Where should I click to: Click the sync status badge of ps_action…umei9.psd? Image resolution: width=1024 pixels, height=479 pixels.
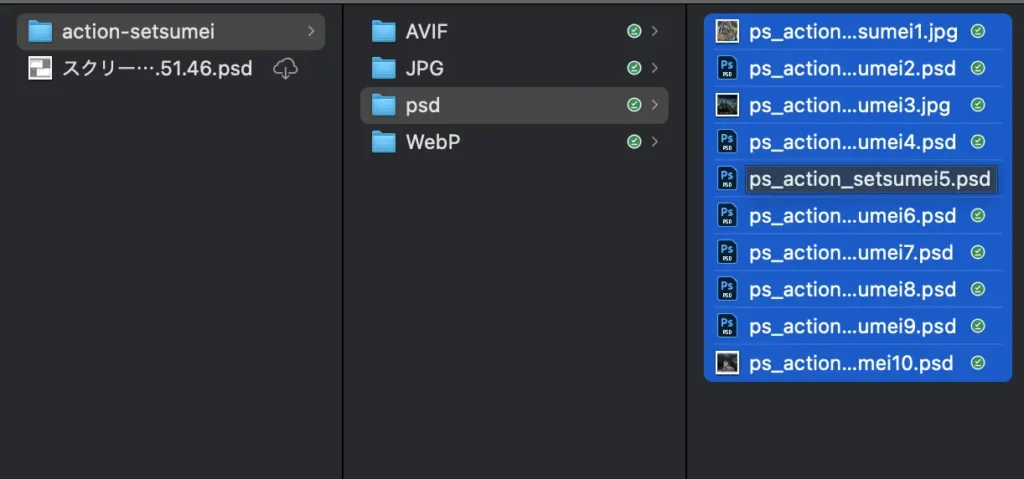coord(978,326)
